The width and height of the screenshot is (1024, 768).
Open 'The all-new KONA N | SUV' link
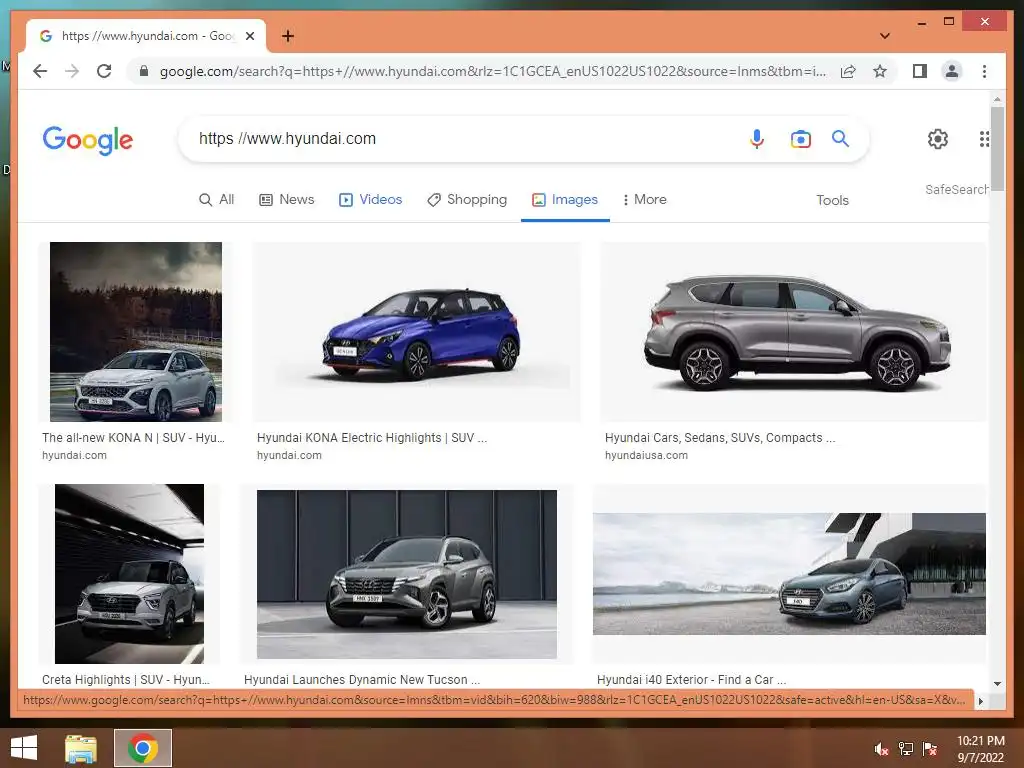[133, 438]
